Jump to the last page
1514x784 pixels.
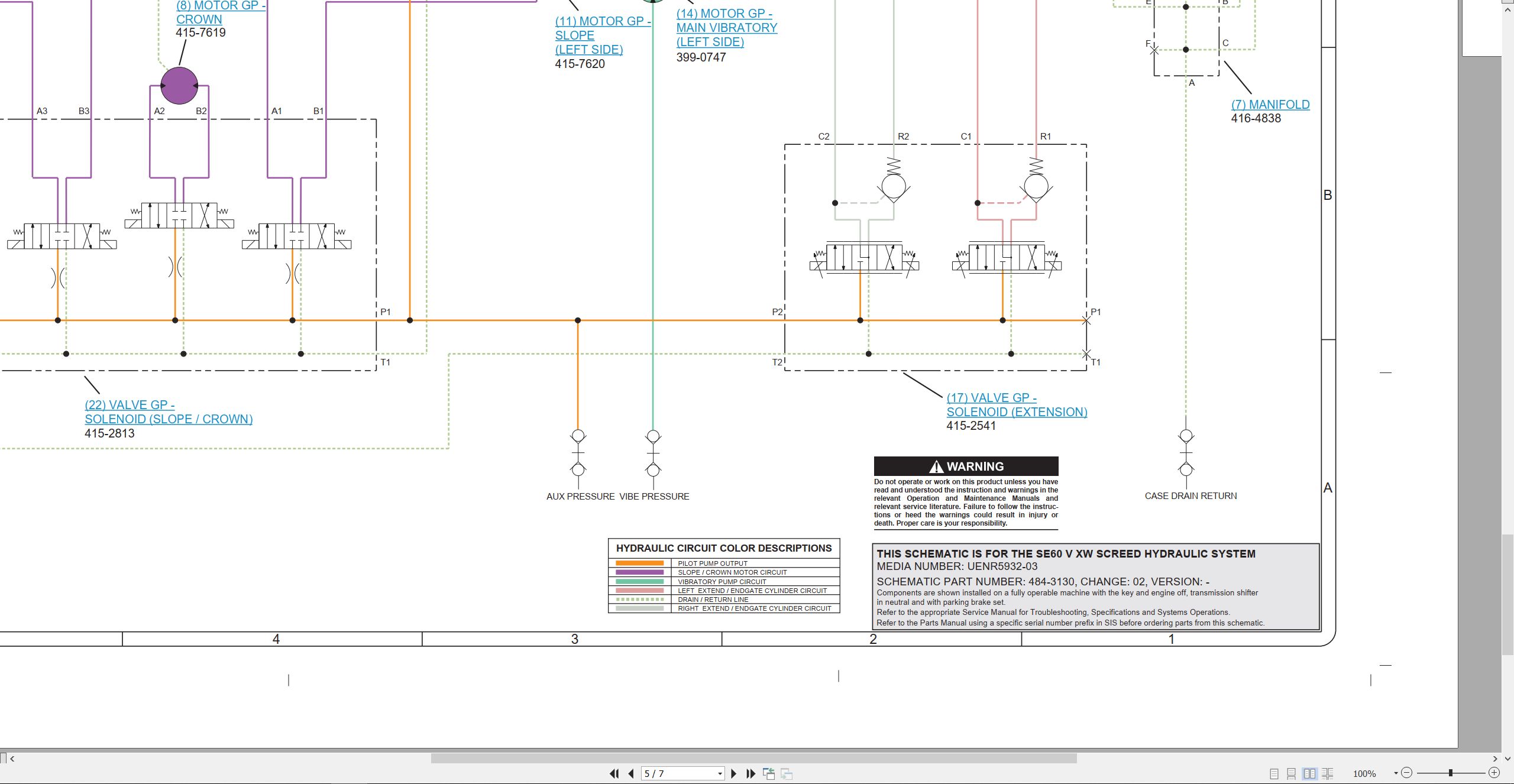[751, 773]
